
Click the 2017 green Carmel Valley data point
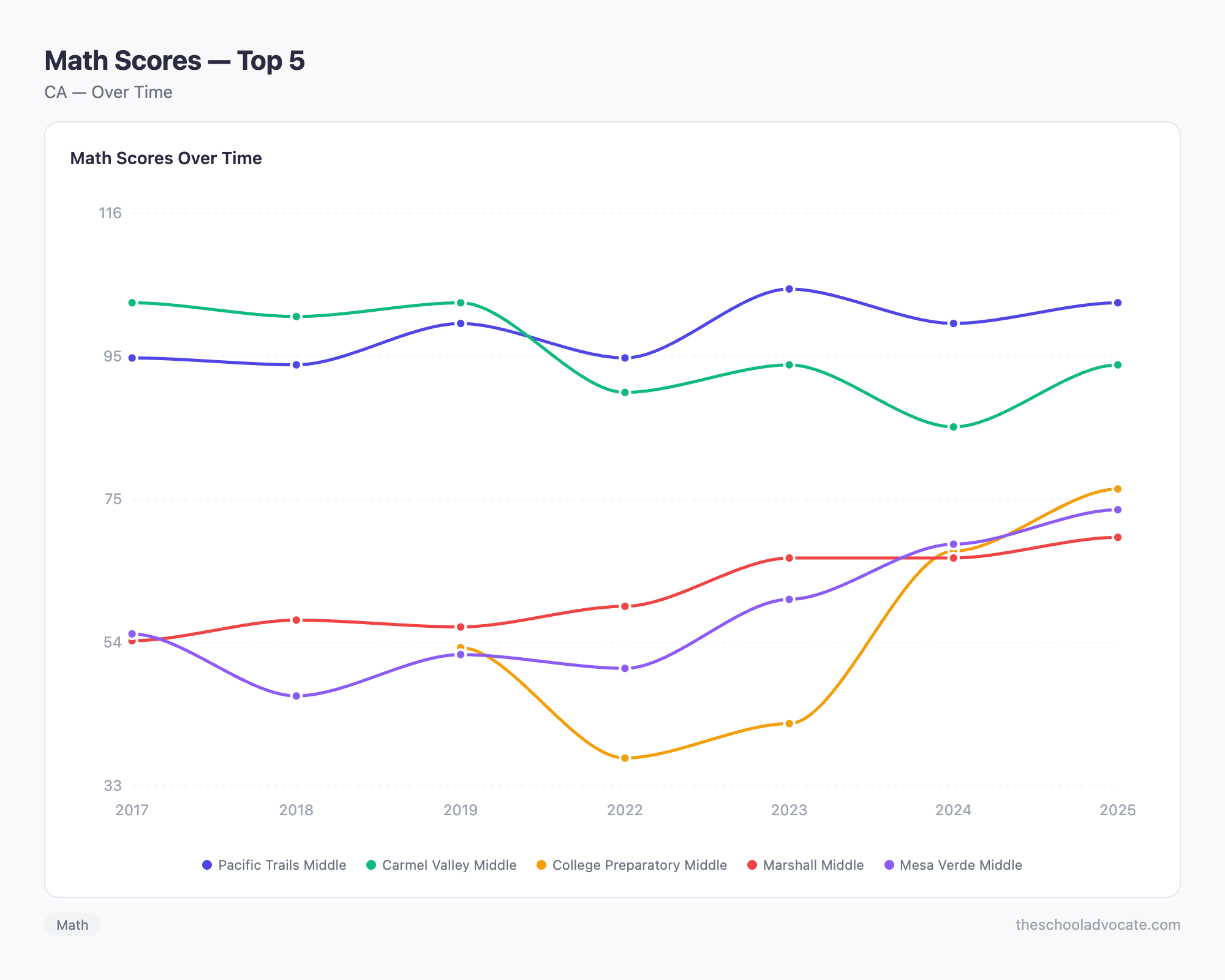coord(132,303)
